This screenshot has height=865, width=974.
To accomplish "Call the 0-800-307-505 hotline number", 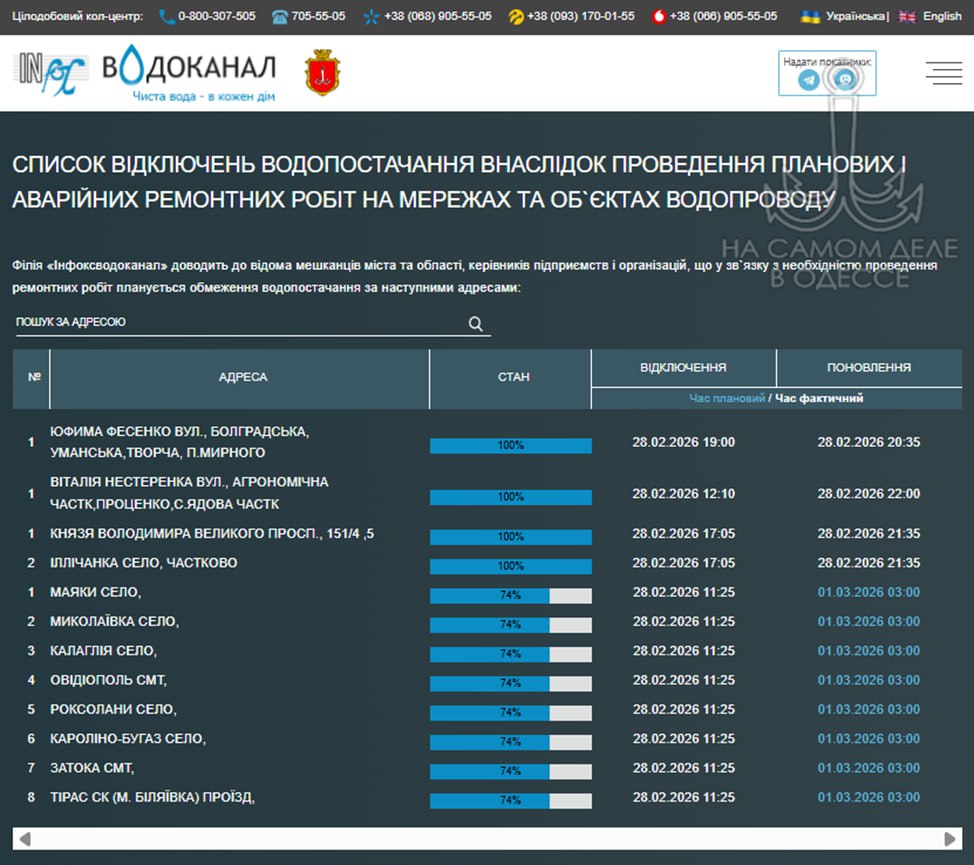I will pos(216,17).
